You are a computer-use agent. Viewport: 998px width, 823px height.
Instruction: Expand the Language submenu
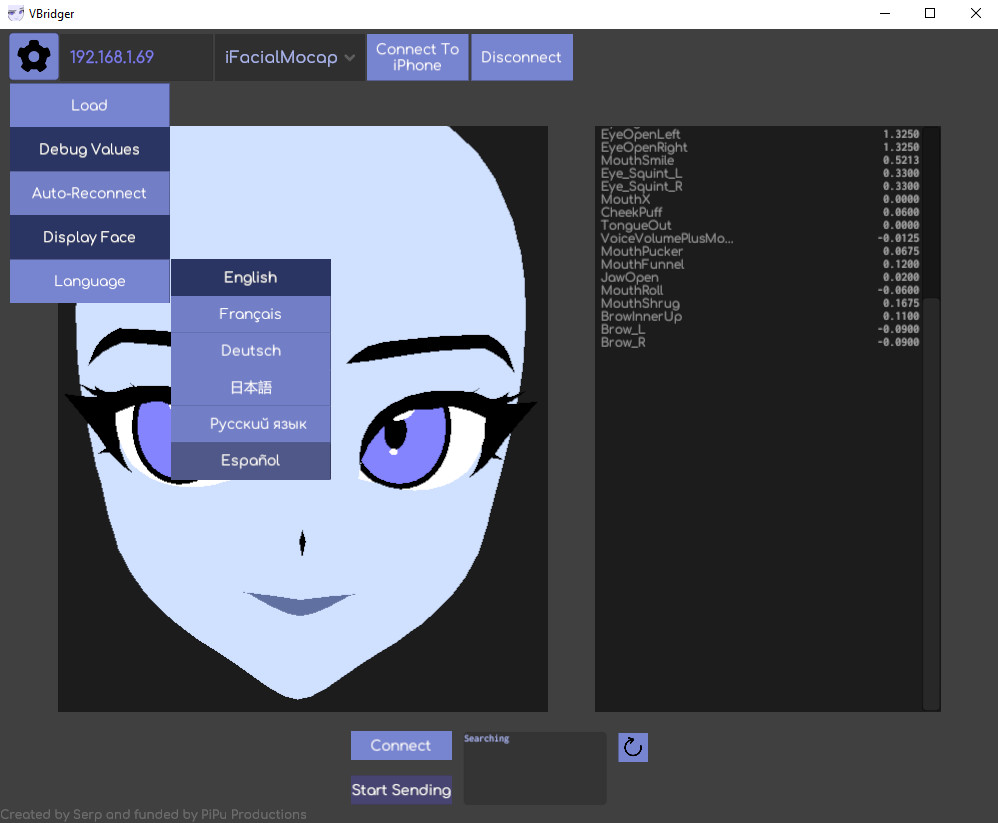[x=89, y=281]
